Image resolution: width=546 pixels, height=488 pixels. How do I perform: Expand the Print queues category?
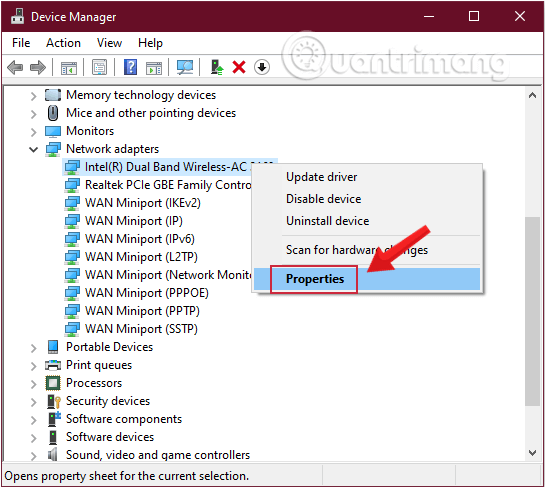click(x=33, y=366)
